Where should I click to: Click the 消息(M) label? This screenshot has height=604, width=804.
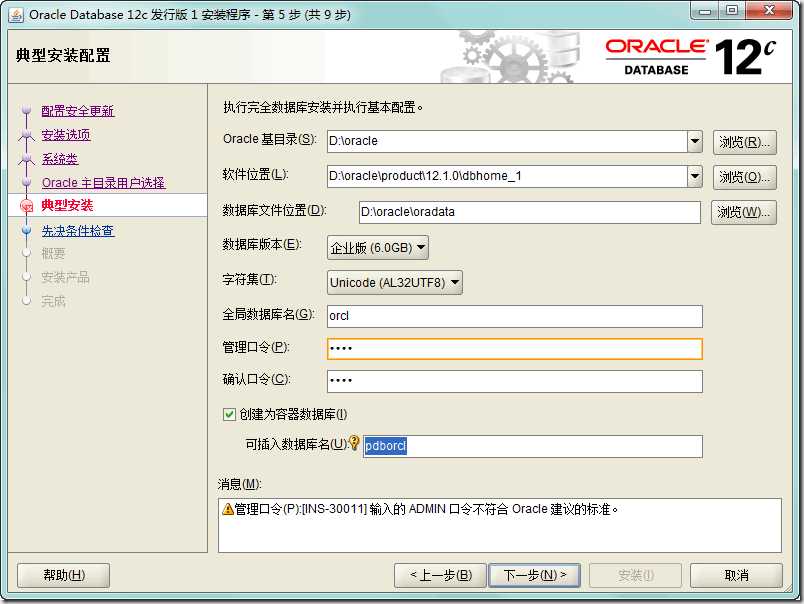(x=239, y=484)
